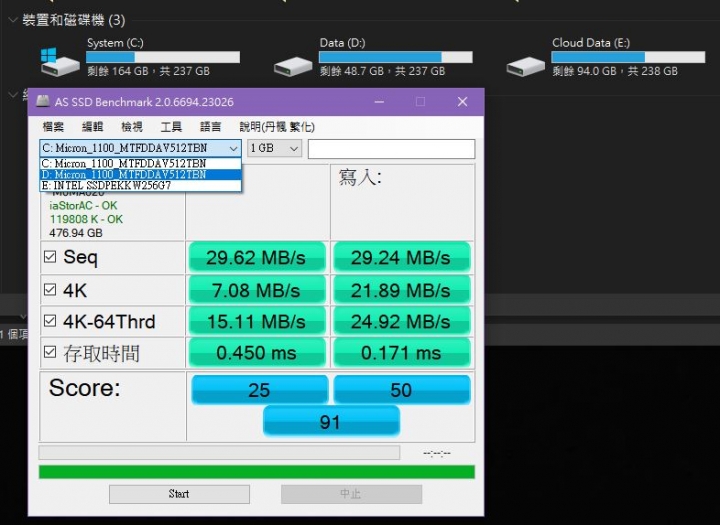Image resolution: width=720 pixels, height=525 pixels.
Task: Click the total score 91
Action: click(x=331, y=421)
